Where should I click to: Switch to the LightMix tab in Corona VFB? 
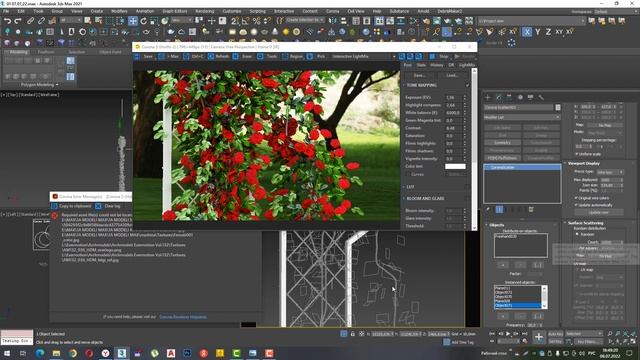467,65
